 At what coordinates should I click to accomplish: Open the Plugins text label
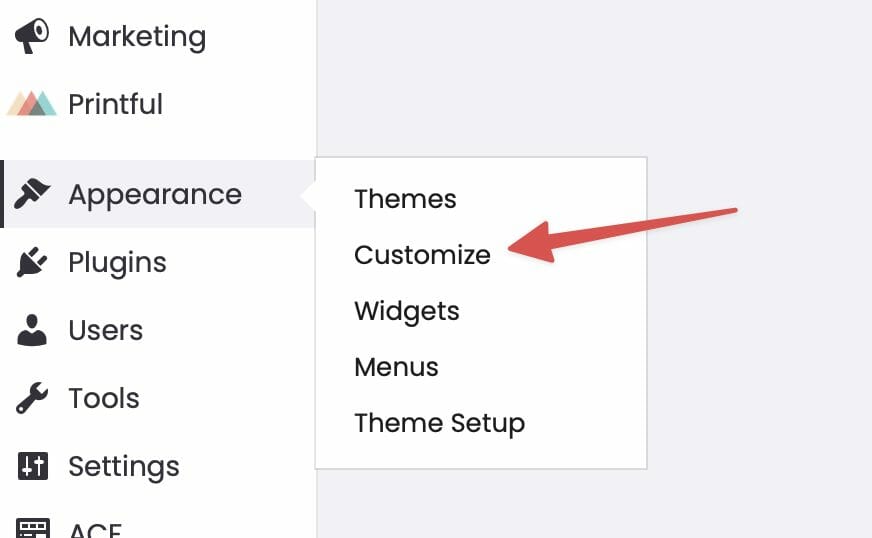click(x=117, y=263)
